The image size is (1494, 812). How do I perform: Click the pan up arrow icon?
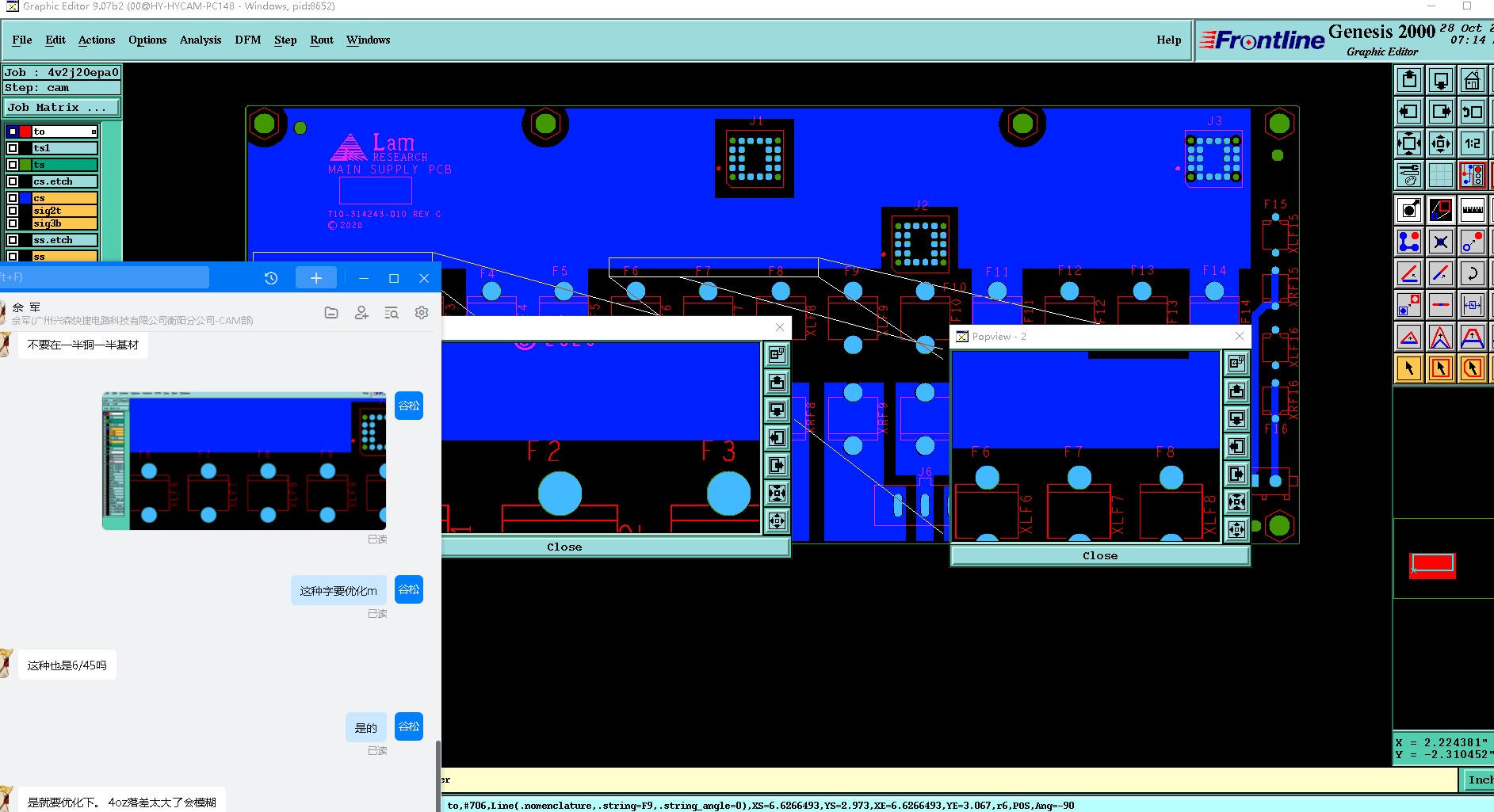tap(1408, 80)
